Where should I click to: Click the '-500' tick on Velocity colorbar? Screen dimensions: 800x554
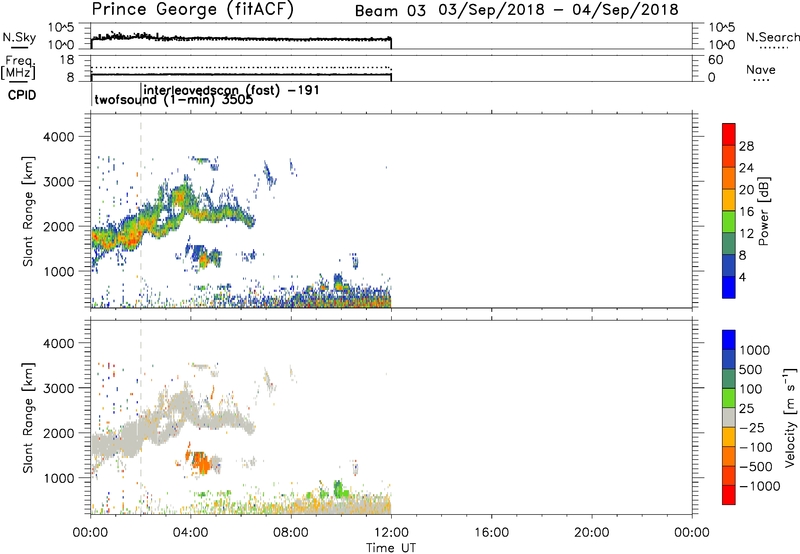(x=756, y=466)
